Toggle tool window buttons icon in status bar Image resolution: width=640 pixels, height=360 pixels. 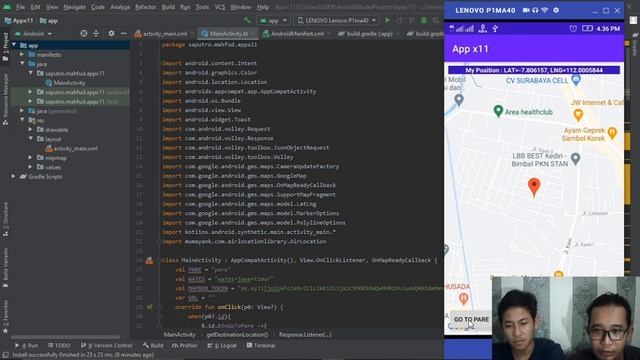tap(5, 355)
